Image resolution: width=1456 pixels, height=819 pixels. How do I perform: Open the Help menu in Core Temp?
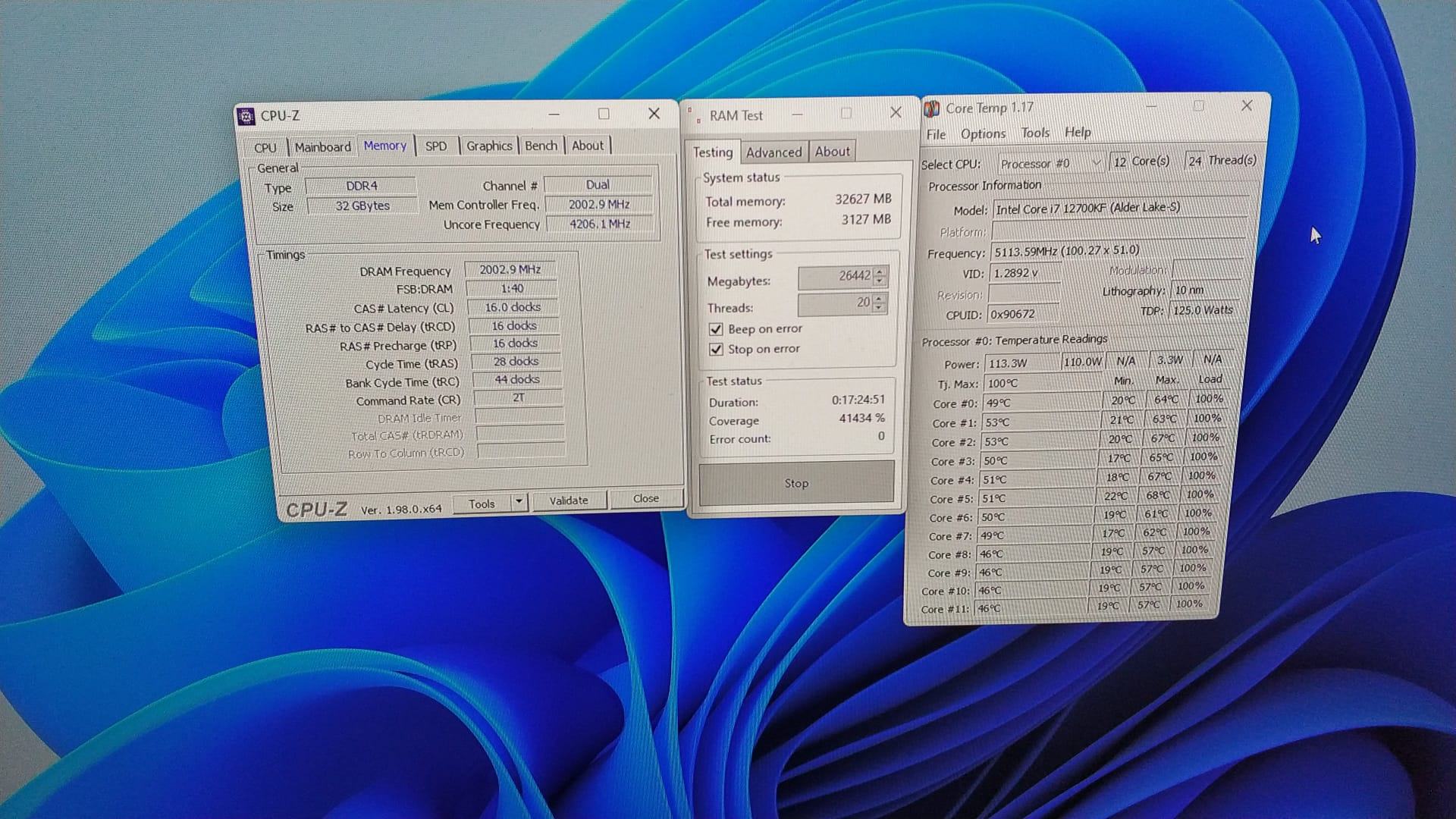pos(1078,132)
